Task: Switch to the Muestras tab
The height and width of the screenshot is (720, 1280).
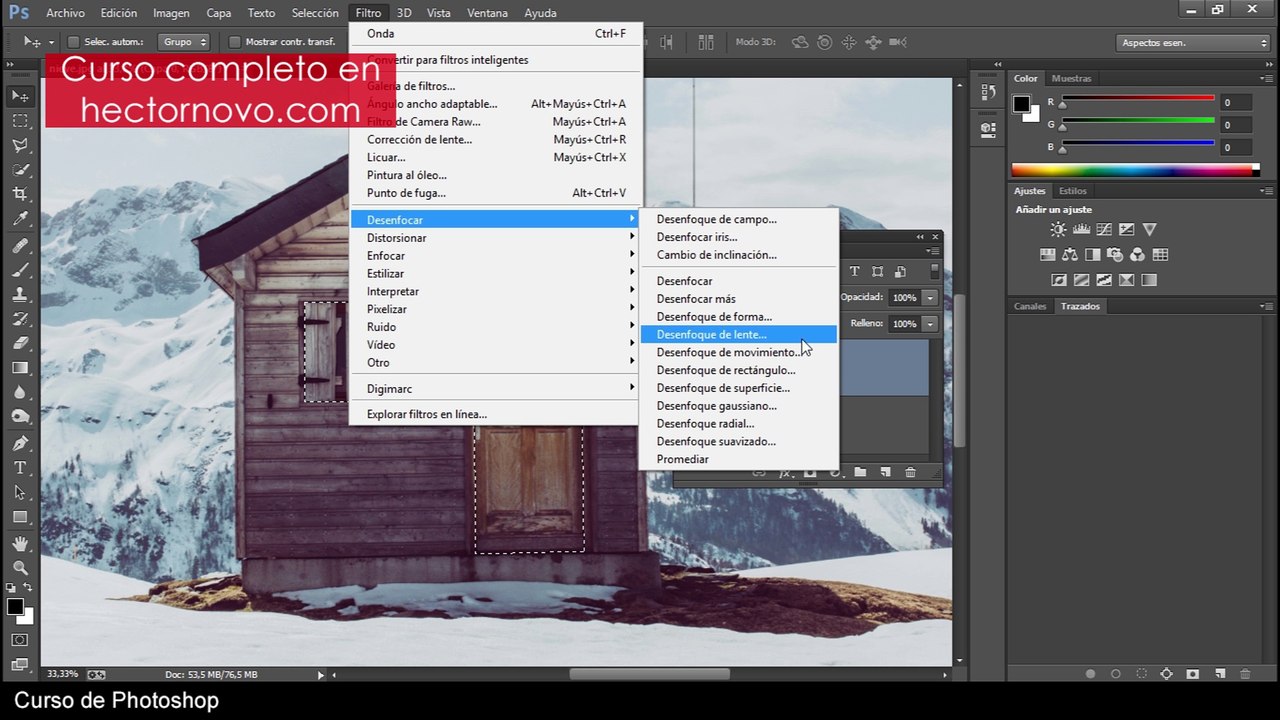Action: point(1071,78)
